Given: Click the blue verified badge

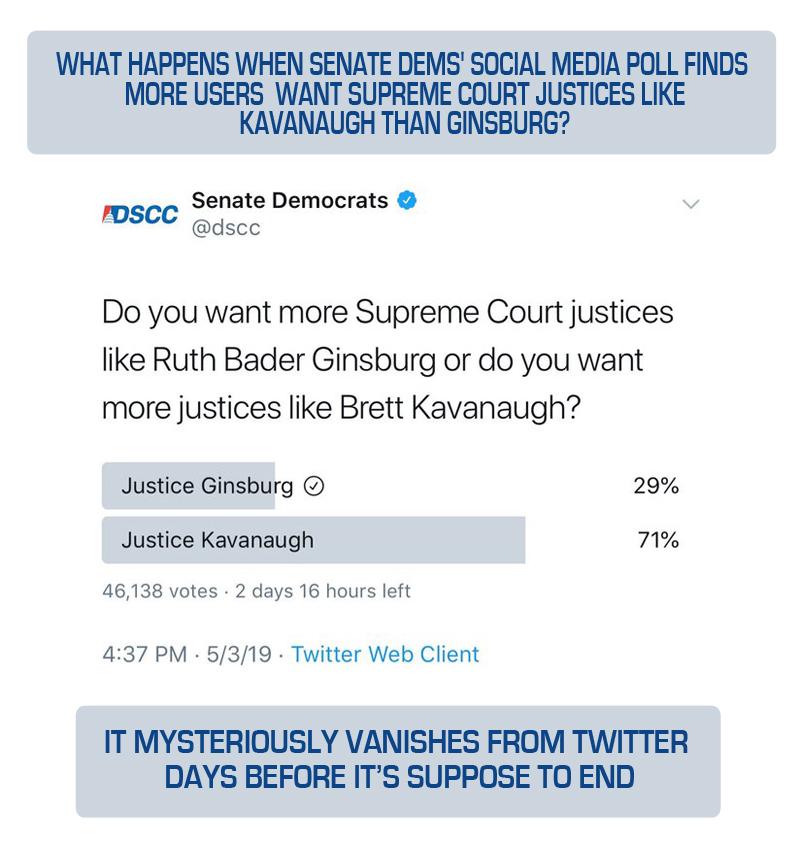Looking at the screenshot, I should point(407,200).
